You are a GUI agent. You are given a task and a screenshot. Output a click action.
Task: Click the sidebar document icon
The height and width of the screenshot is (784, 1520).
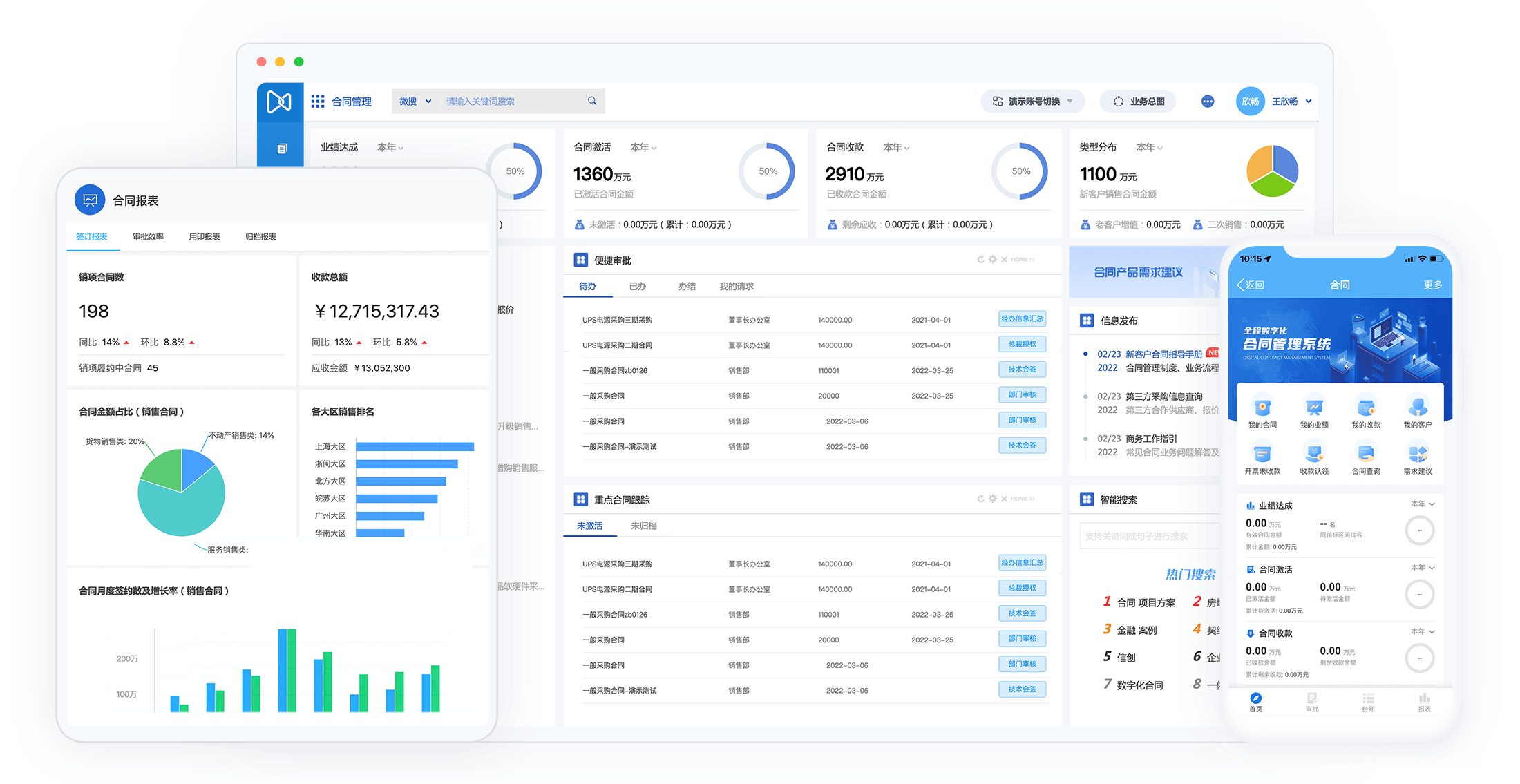(x=282, y=149)
